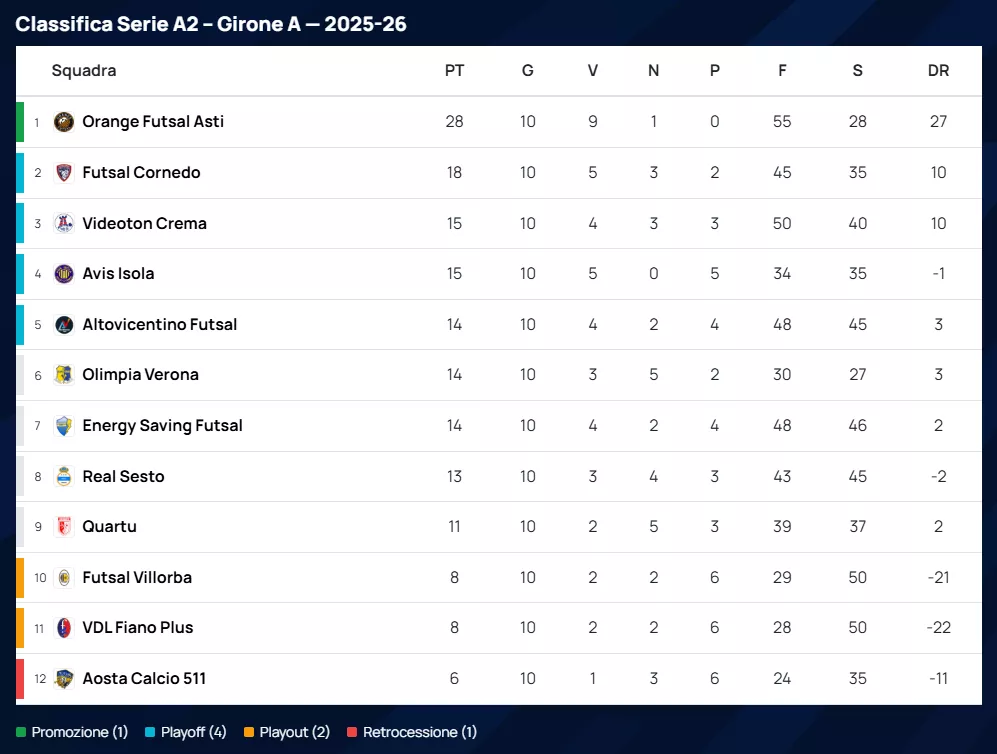Click the Quartu red shield logo
The image size is (997, 754).
pos(64,527)
